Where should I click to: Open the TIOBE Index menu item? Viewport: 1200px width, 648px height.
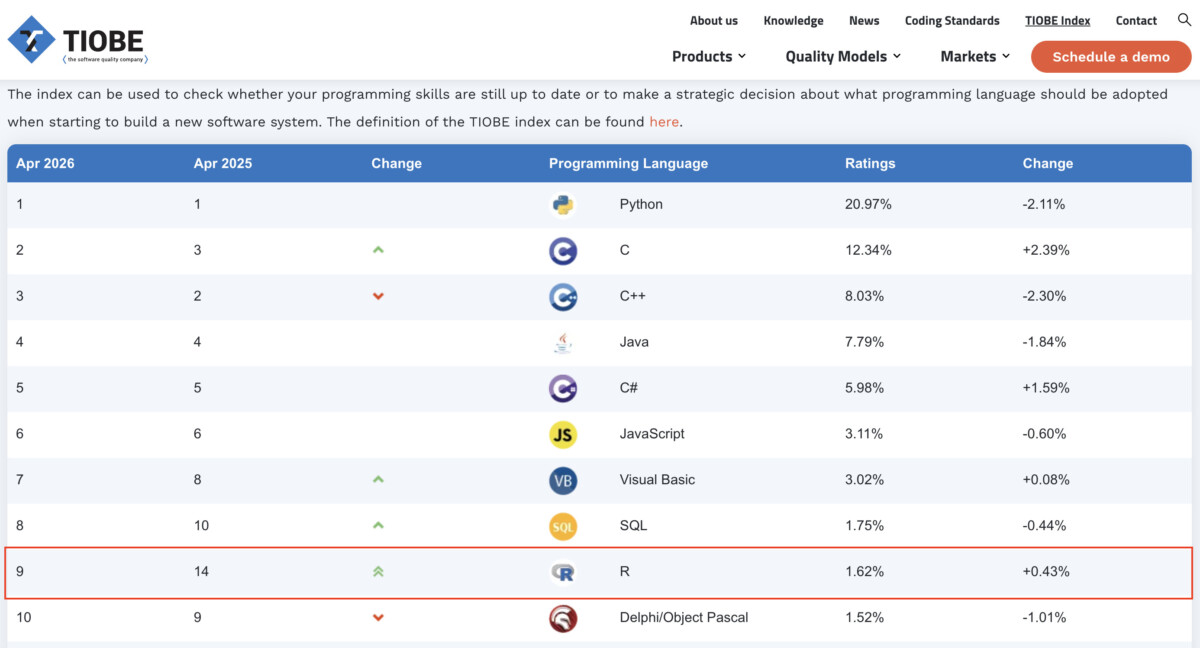pyautogui.click(x=1058, y=20)
